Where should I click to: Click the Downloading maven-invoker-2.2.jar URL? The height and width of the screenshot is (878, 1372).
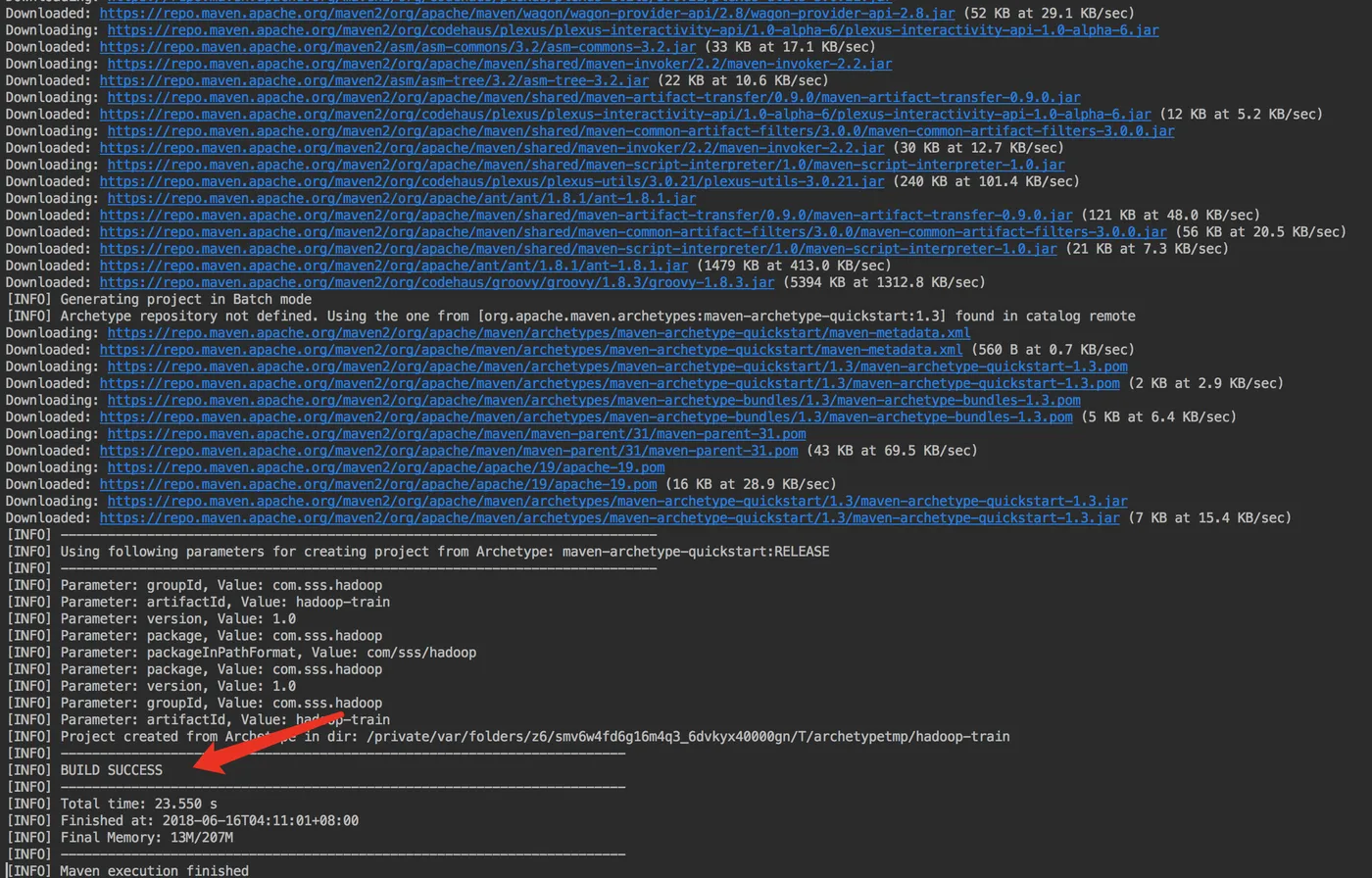[x=500, y=63]
